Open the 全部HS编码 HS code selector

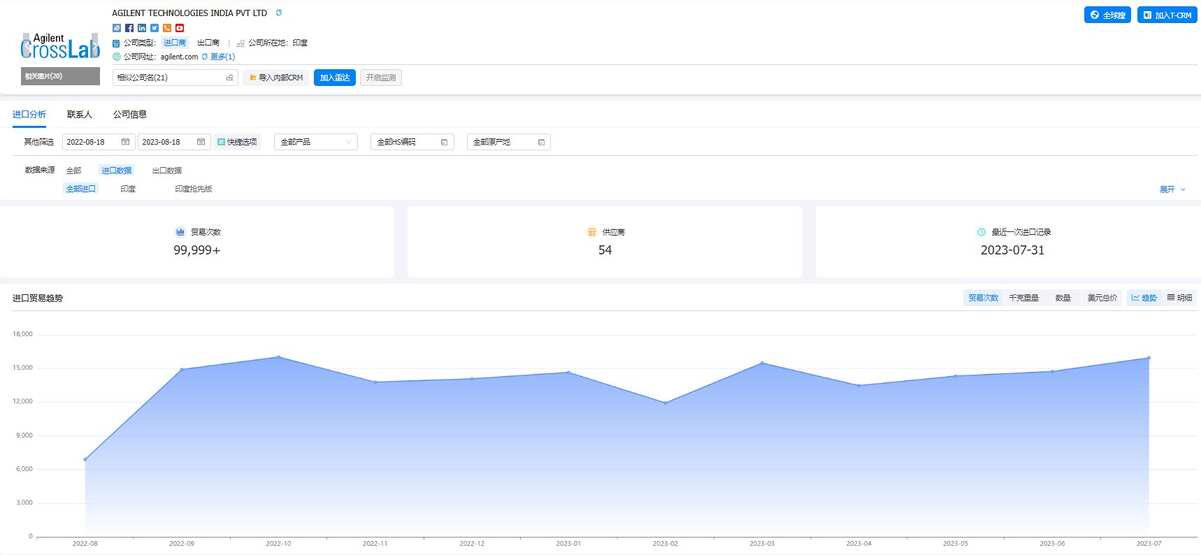[412, 142]
